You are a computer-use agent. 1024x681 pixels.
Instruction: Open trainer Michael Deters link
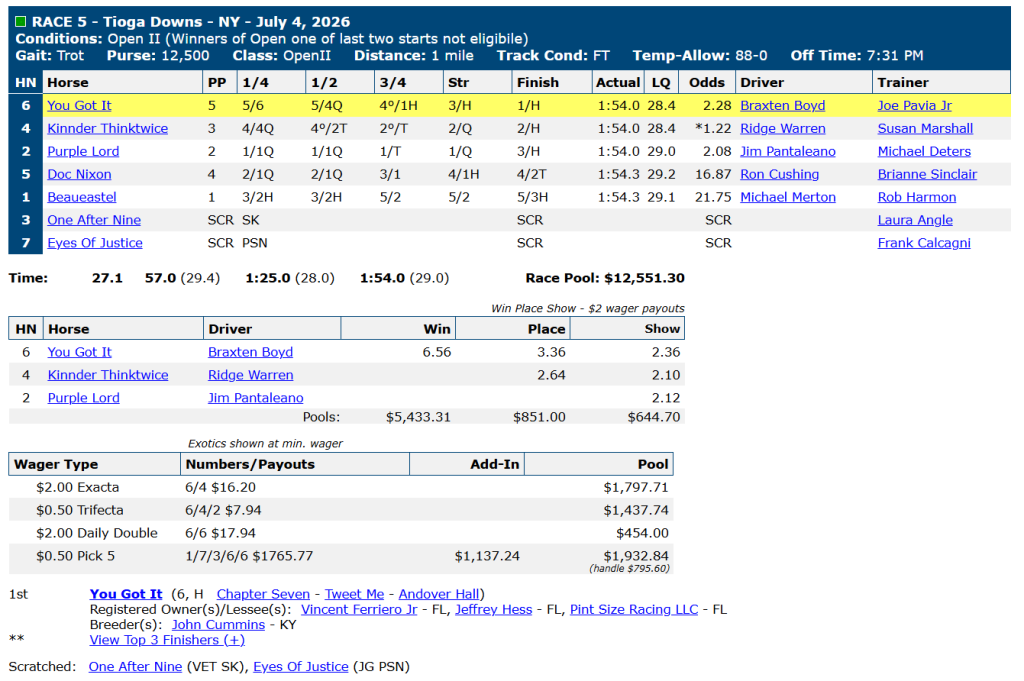tap(924, 151)
